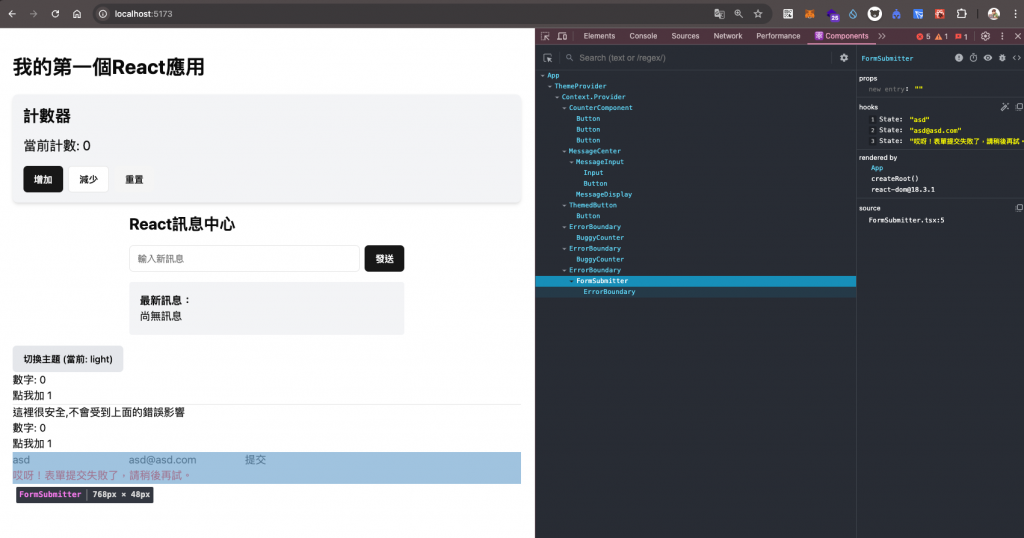Image resolution: width=1024 pixels, height=538 pixels.
Task: Collapse the ThemedButton tree node
Action: tap(564, 205)
